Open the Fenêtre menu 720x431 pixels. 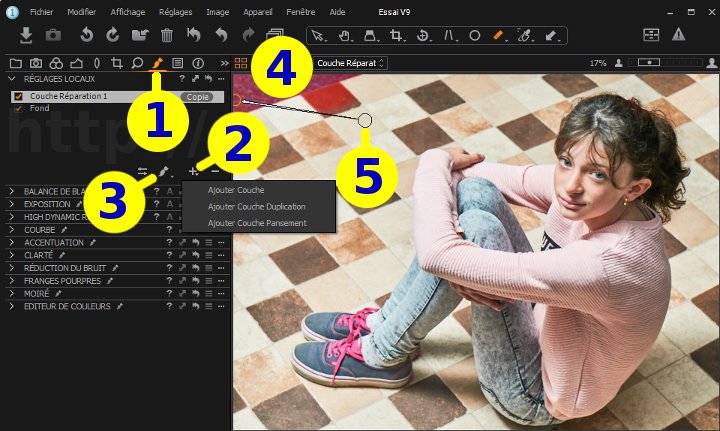coord(301,12)
